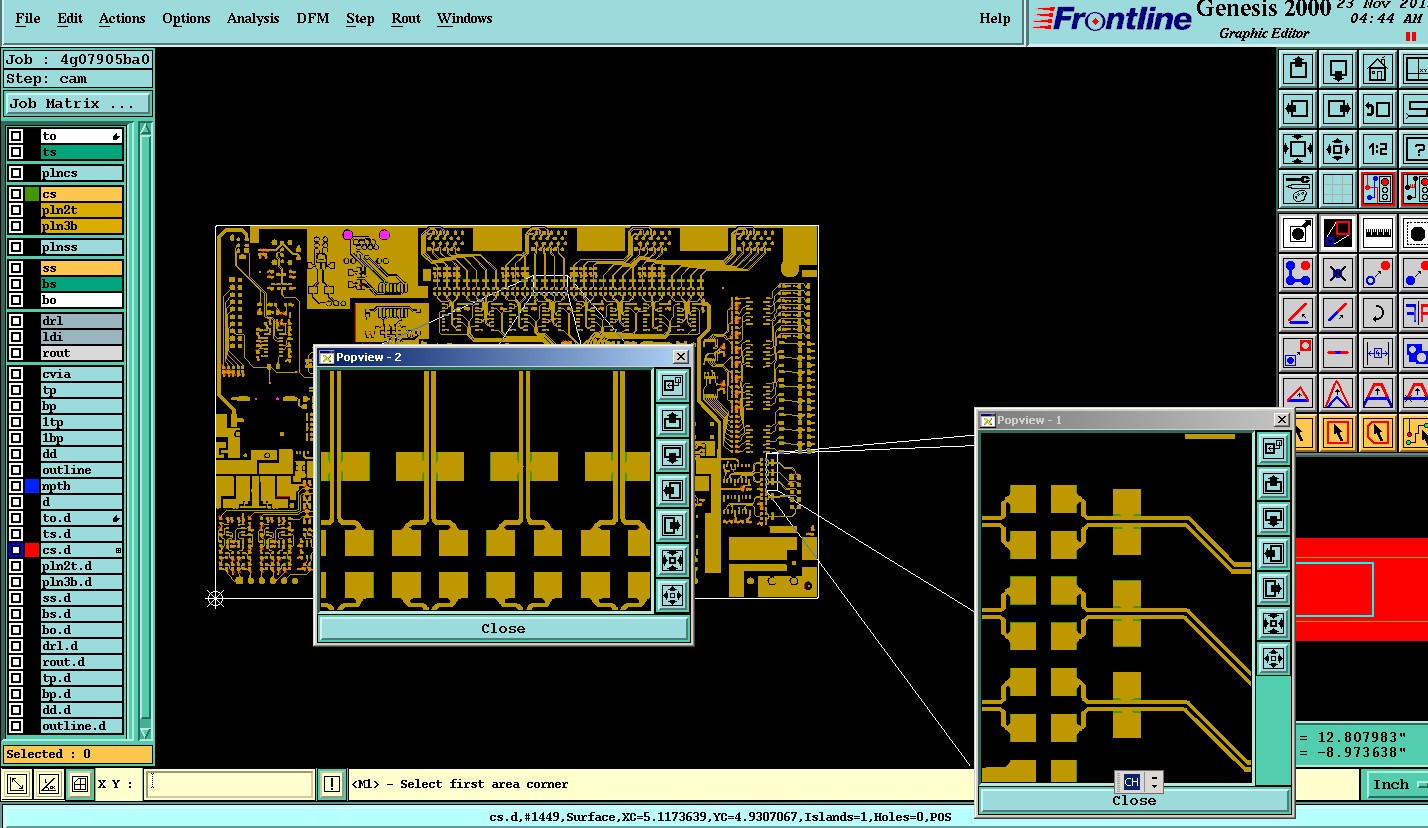1428x828 pixels.
Task: Open the tools and palette settings icon
Action: [x=1298, y=188]
